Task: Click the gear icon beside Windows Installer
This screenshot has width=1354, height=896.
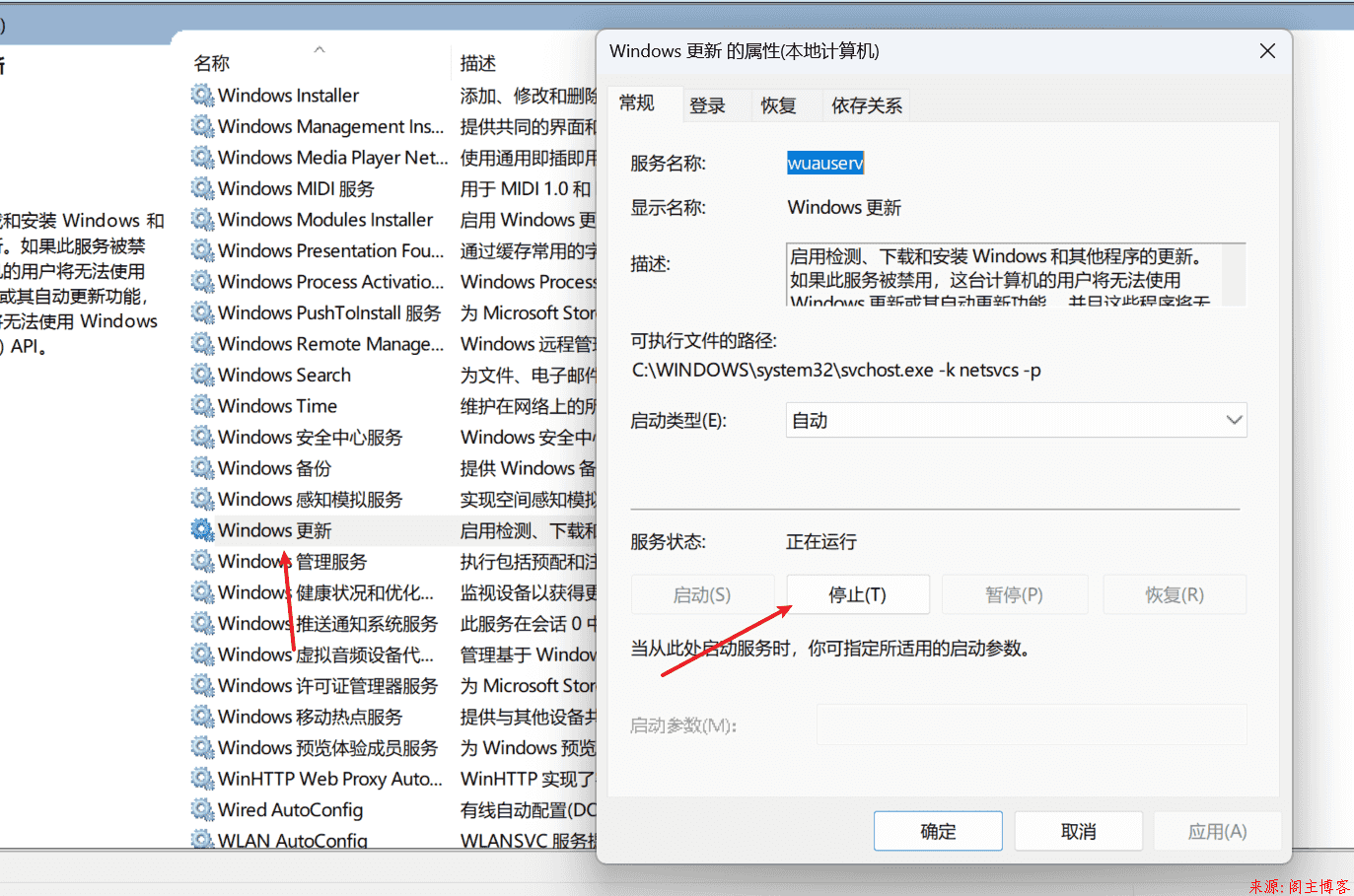Action: click(202, 96)
